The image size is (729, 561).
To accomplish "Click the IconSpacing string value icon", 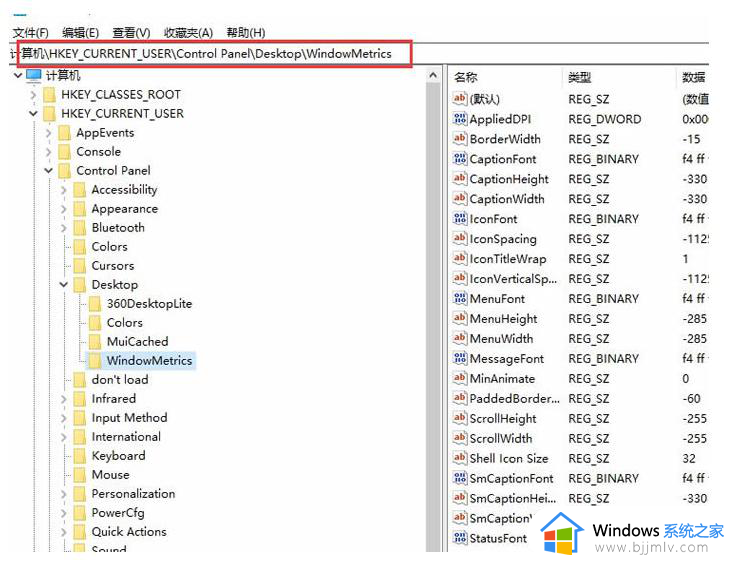I will [460, 238].
